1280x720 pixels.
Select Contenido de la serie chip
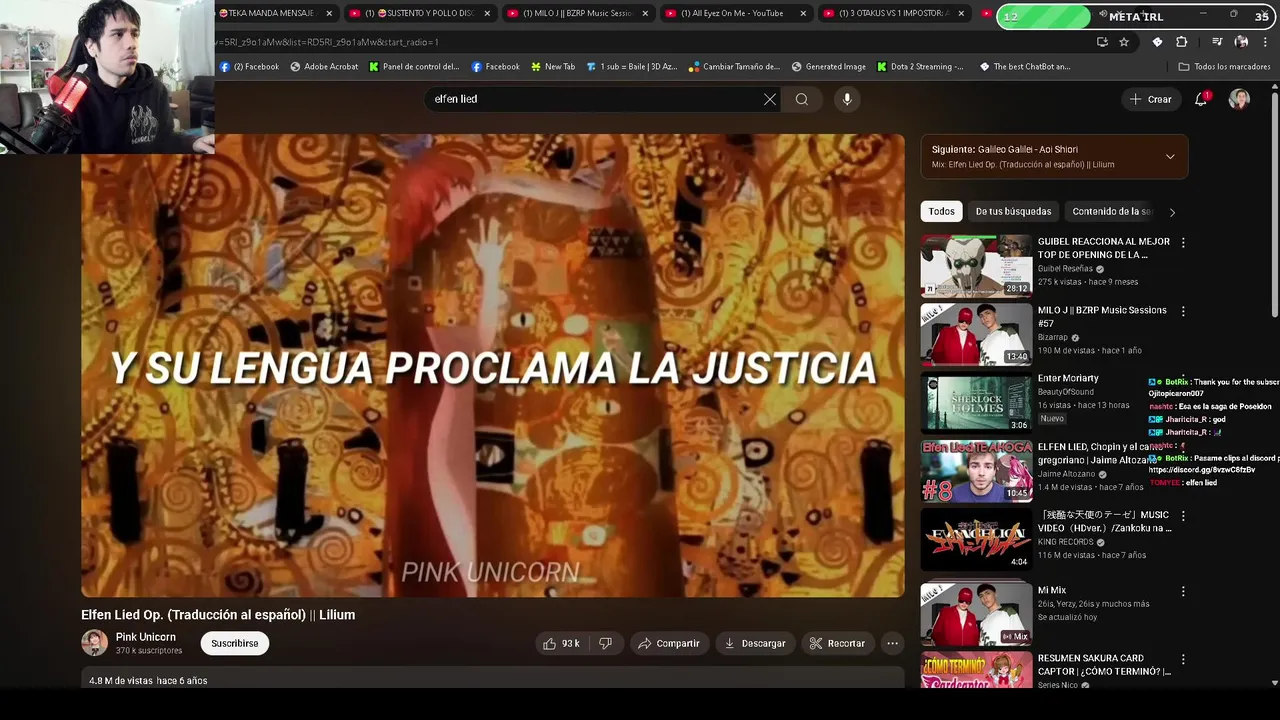point(1111,211)
